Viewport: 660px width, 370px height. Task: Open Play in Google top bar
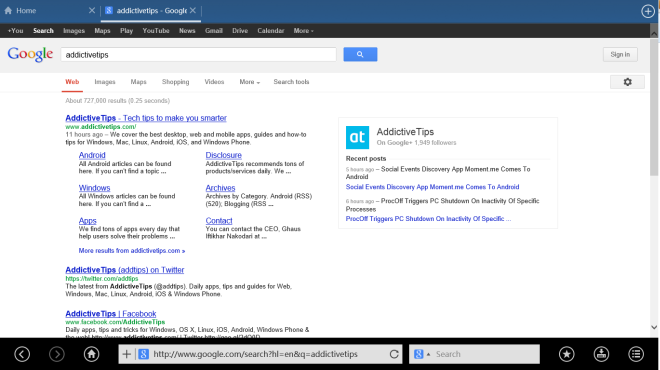(x=126, y=31)
